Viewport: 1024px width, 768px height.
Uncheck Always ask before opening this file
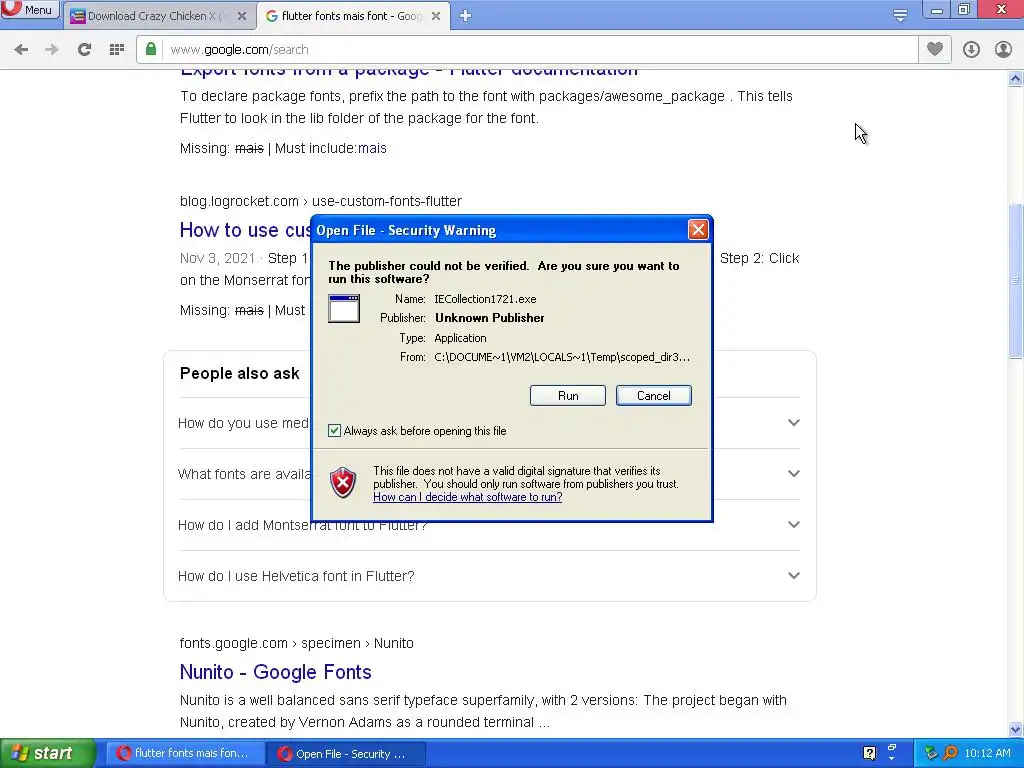pyautogui.click(x=334, y=430)
